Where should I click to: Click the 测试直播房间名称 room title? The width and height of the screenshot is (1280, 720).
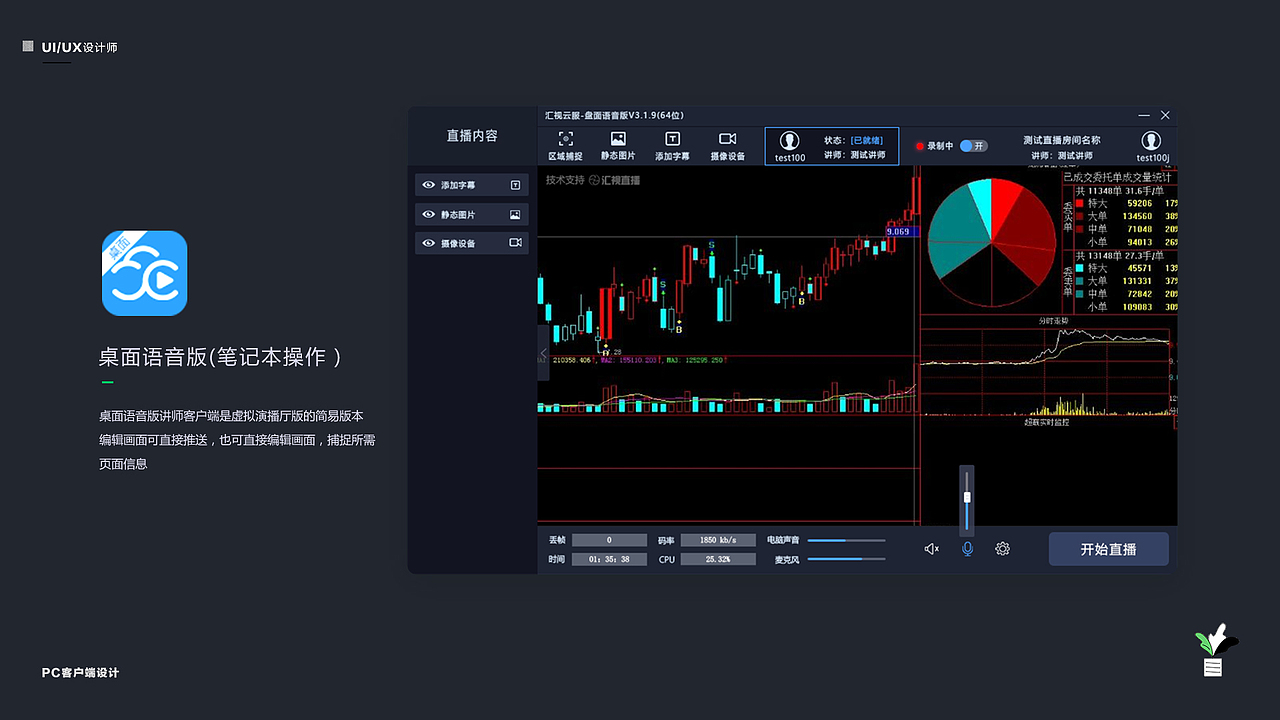1061,141
